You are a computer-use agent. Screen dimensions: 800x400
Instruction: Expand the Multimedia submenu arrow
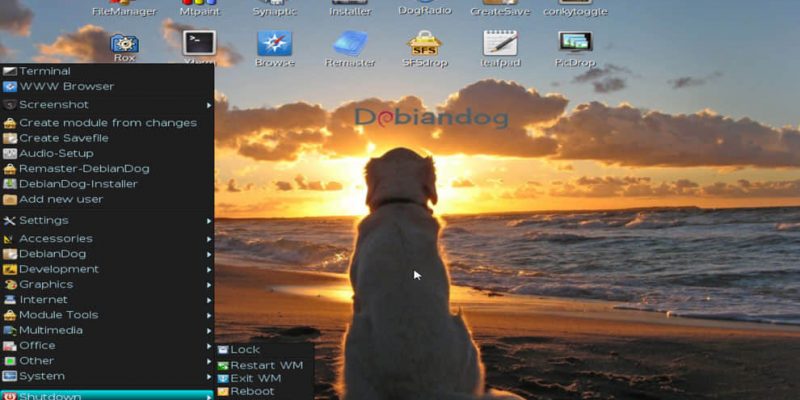tap(209, 331)
